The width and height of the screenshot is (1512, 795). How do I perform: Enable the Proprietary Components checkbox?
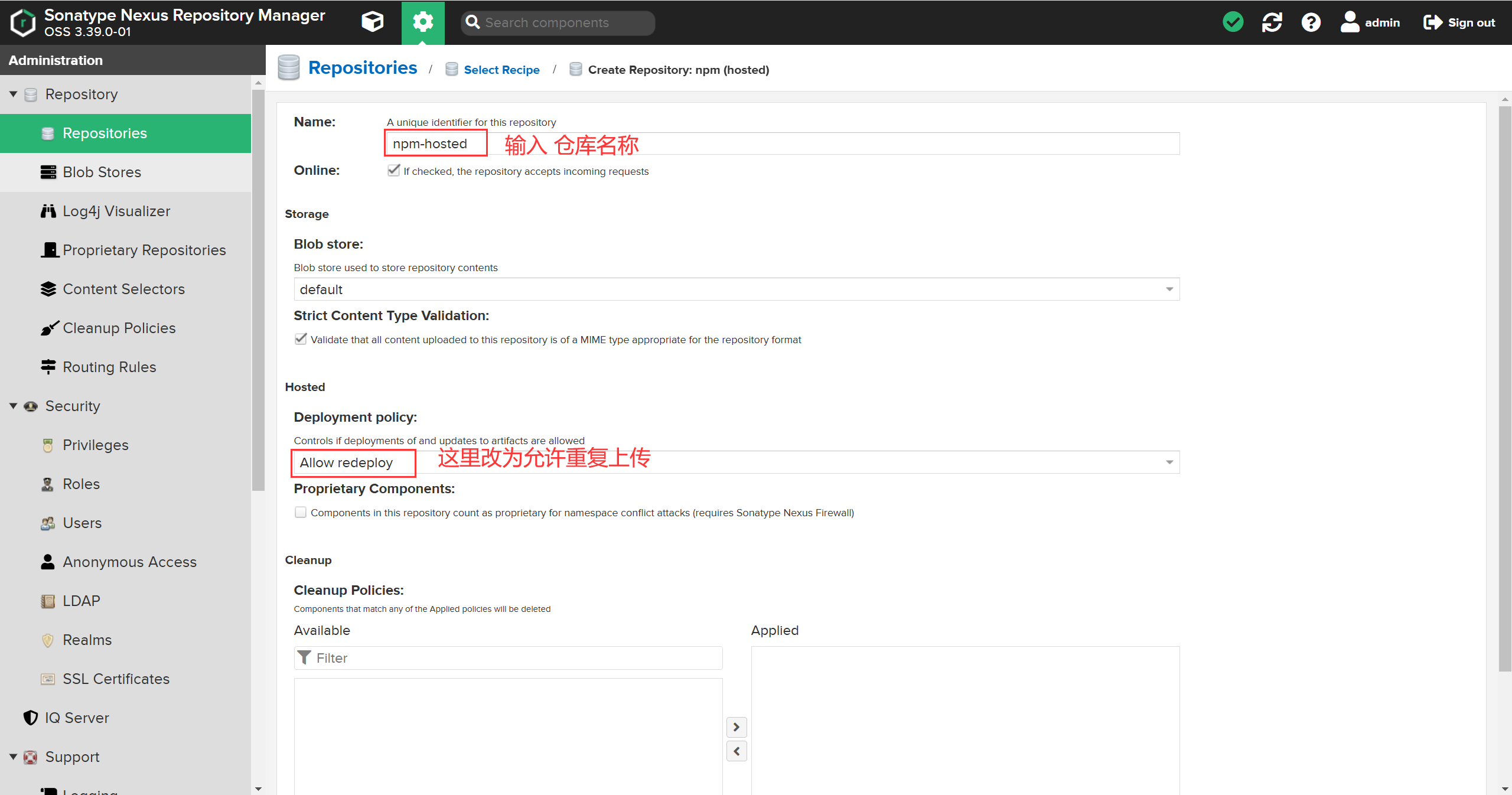[x=301, y=512]
